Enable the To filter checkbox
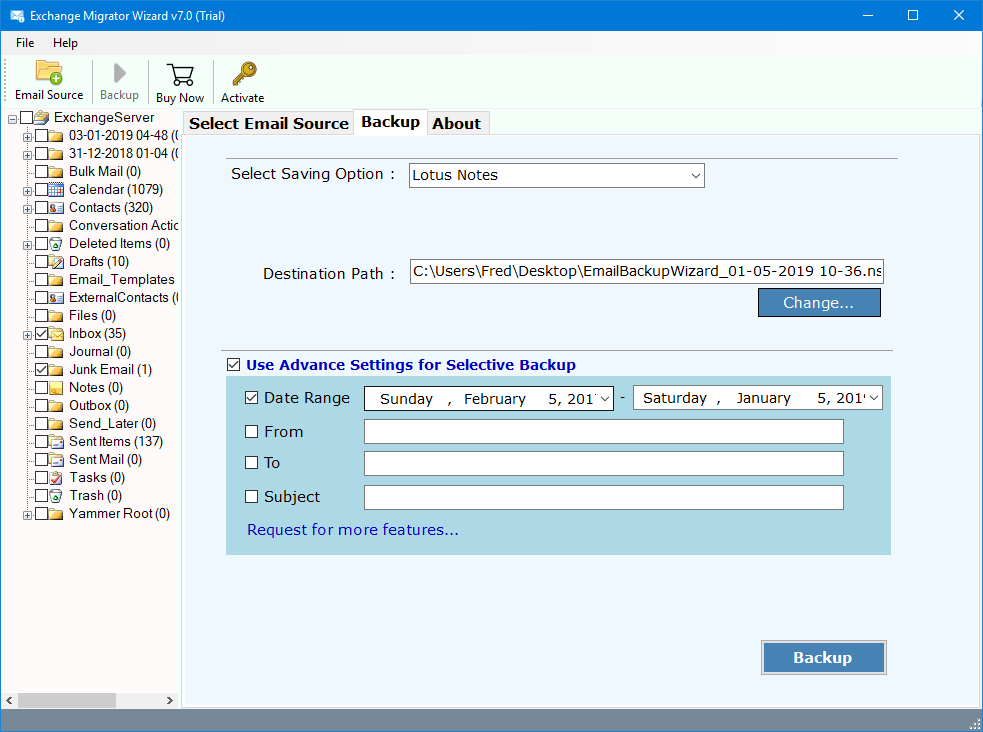Screen dimensions: 983x732 point(251,463)
